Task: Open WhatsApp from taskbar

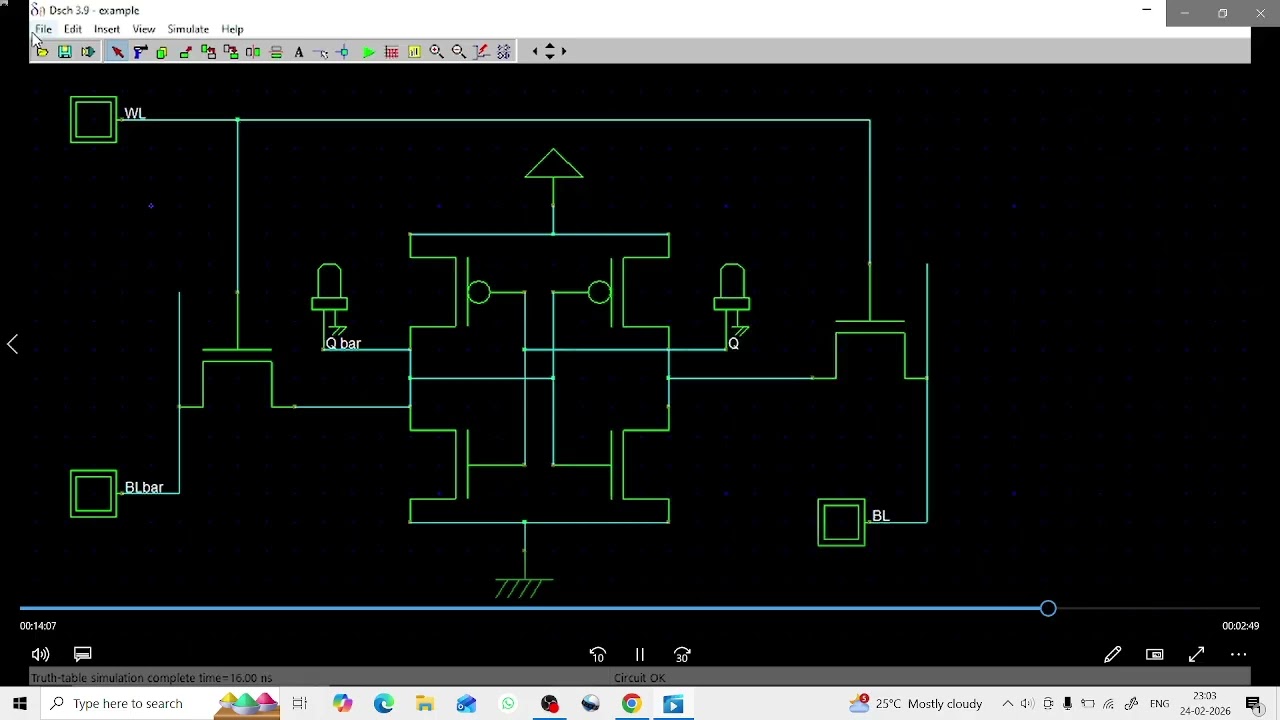Action: click(x=508, y=704)
